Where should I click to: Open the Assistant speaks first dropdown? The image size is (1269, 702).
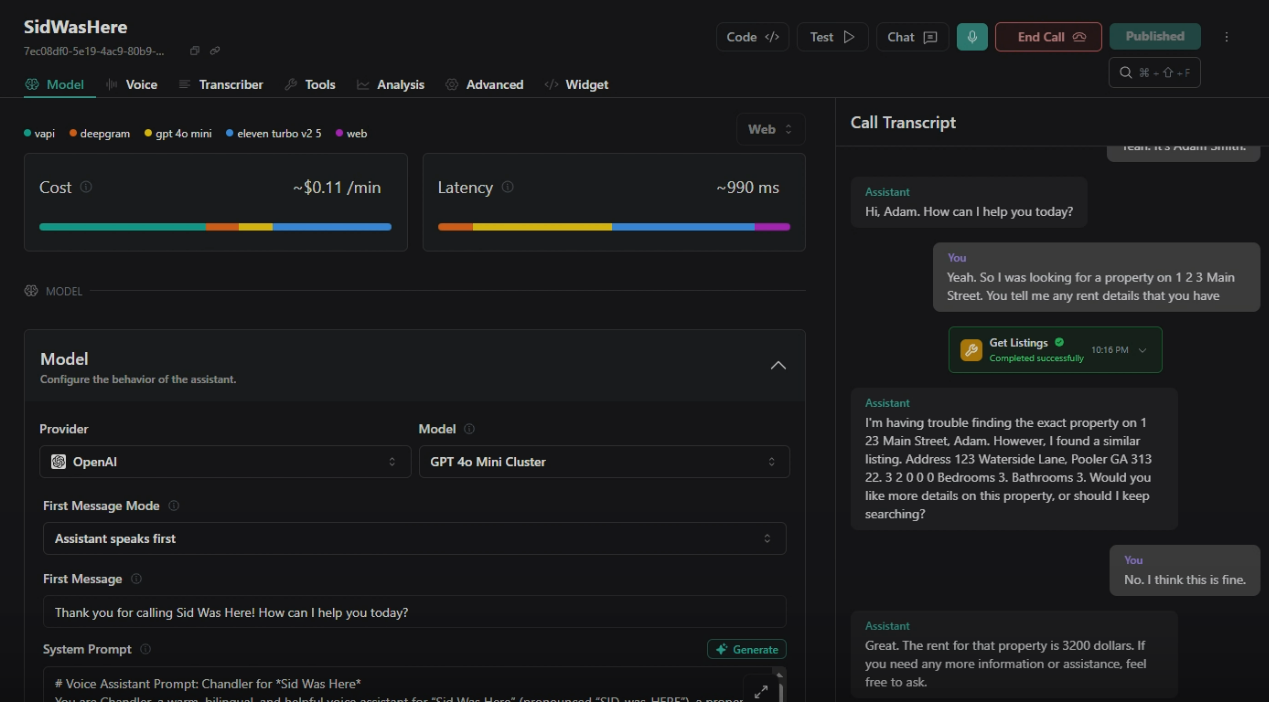[x=414, y=539]
